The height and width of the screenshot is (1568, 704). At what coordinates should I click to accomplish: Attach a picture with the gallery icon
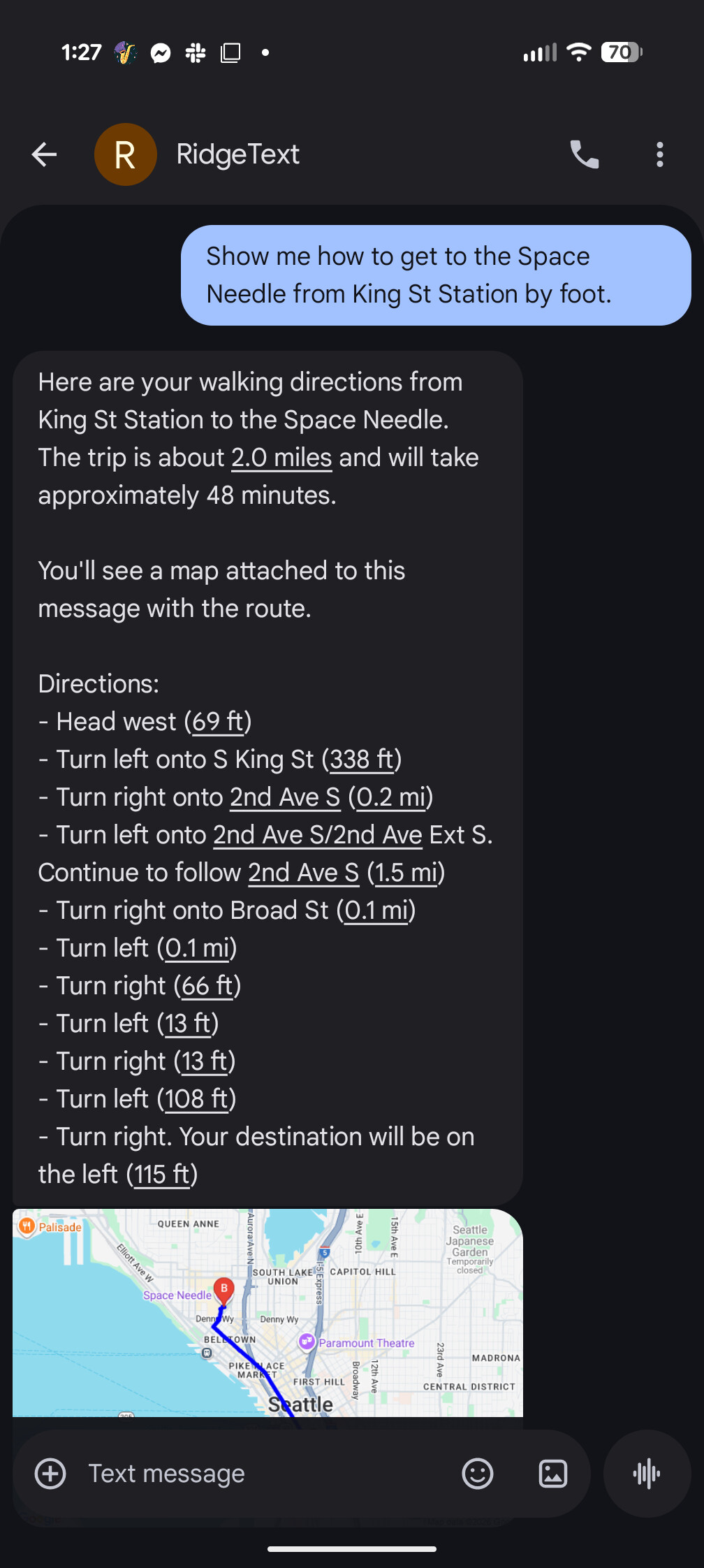(552, 1473)
